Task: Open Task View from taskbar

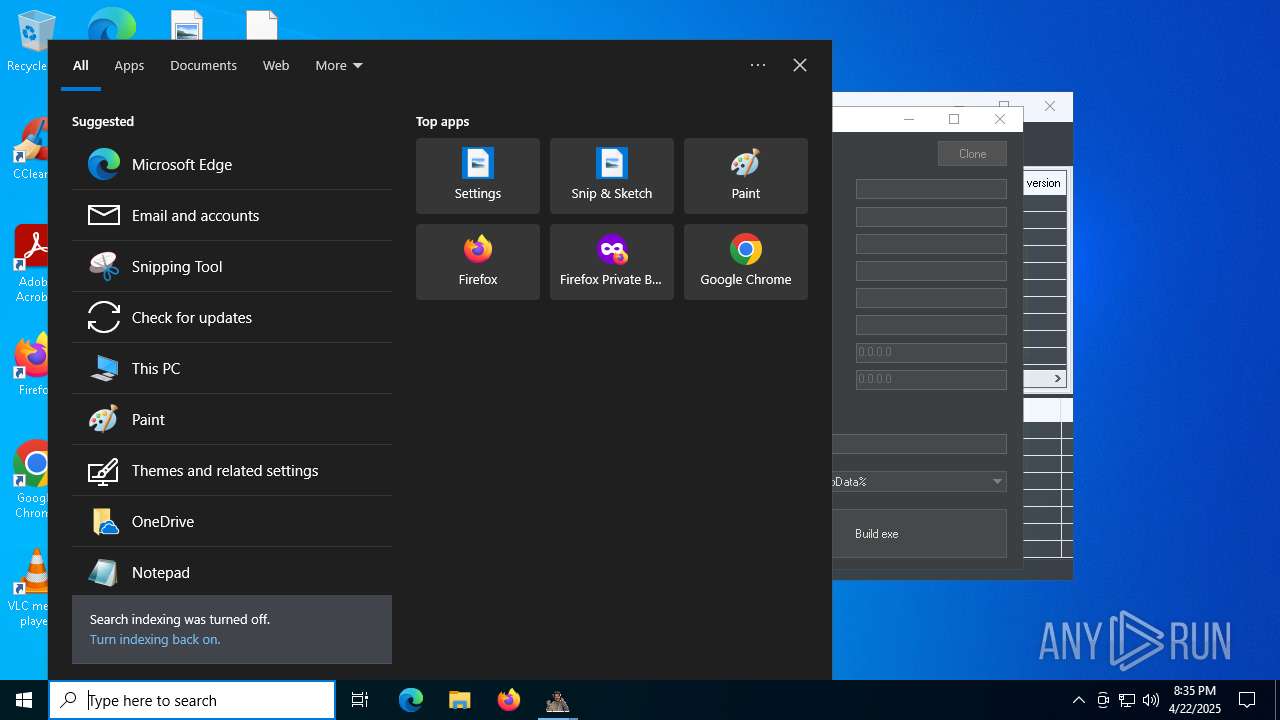Action: tap(360, 700)
